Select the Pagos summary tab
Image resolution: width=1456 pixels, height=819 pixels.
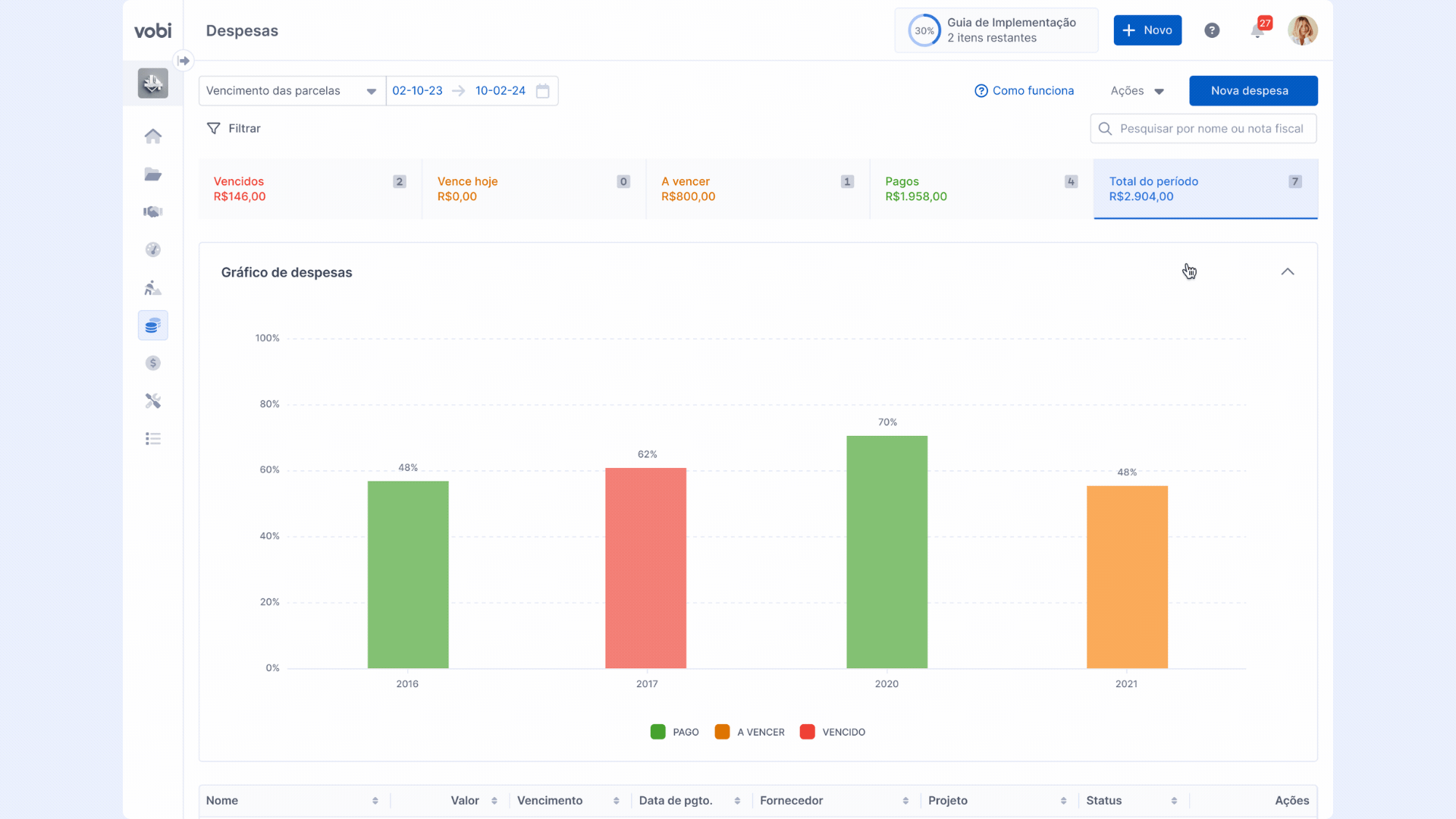[x=981, y=189]
